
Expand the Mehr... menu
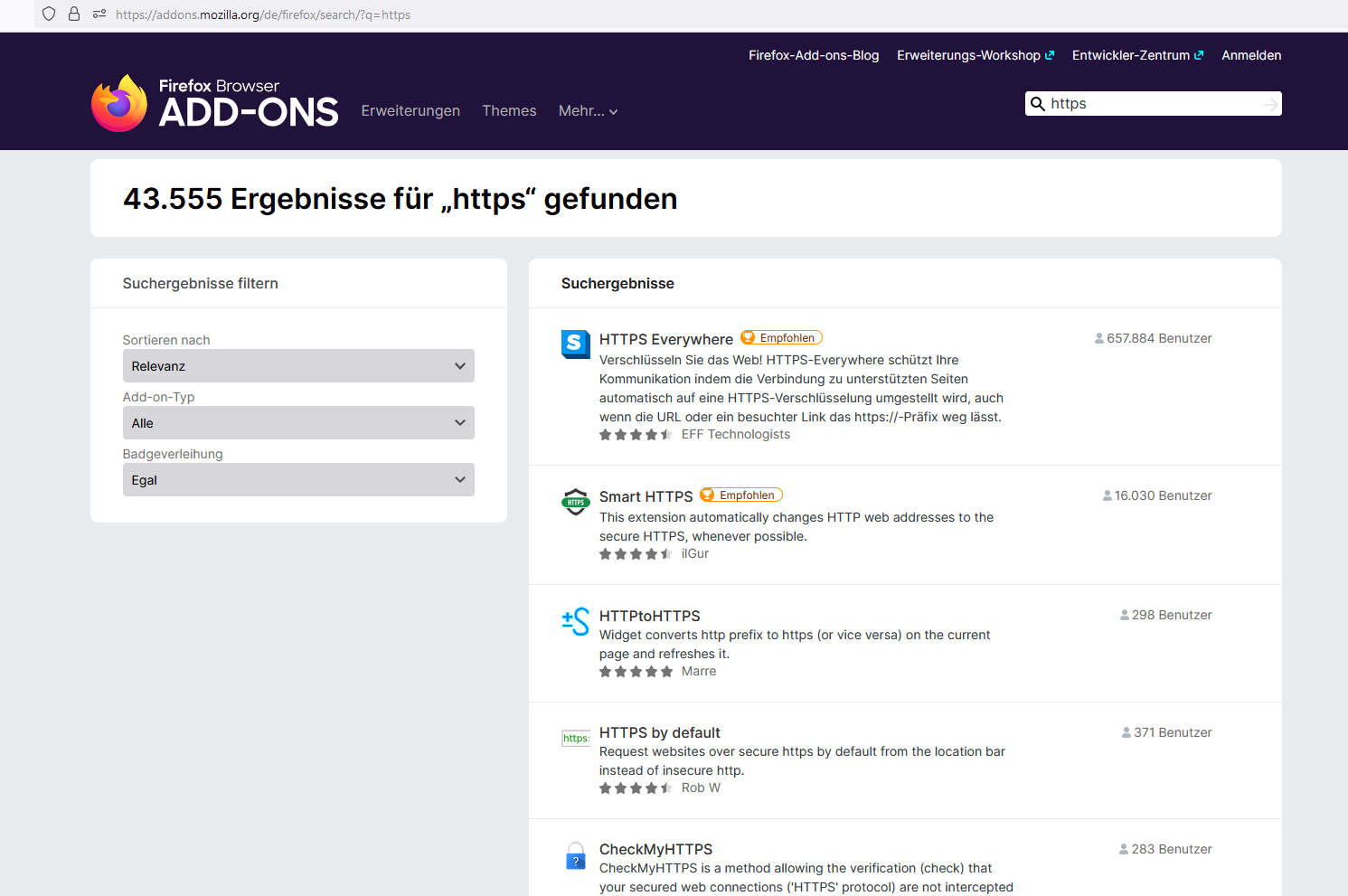588,110
